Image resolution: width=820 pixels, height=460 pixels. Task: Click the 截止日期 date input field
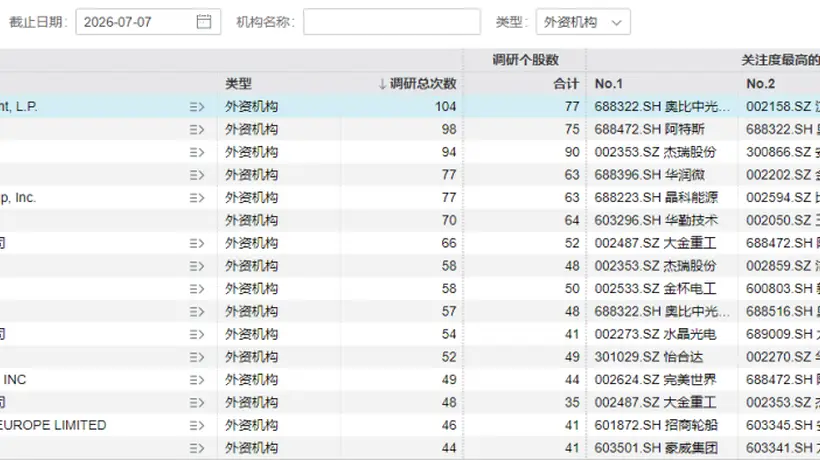(148, 22)
